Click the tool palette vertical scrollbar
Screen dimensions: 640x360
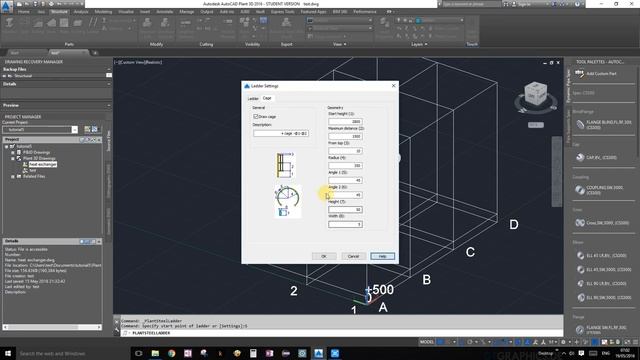[638, 110]
